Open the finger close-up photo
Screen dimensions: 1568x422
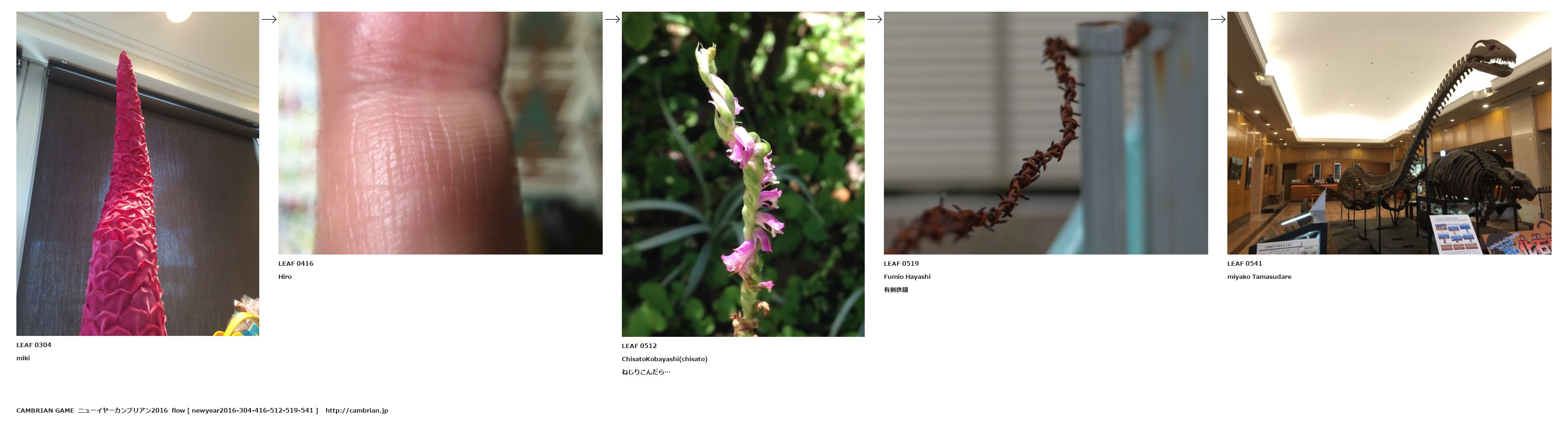pyautogui.click(x=440, y=133)
